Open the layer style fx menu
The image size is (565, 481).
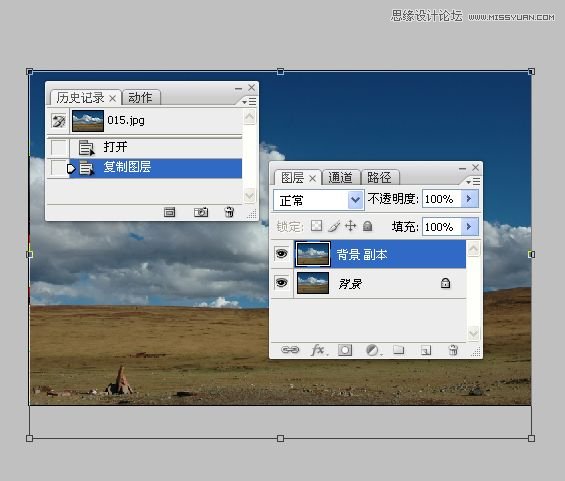coord(319,350)
